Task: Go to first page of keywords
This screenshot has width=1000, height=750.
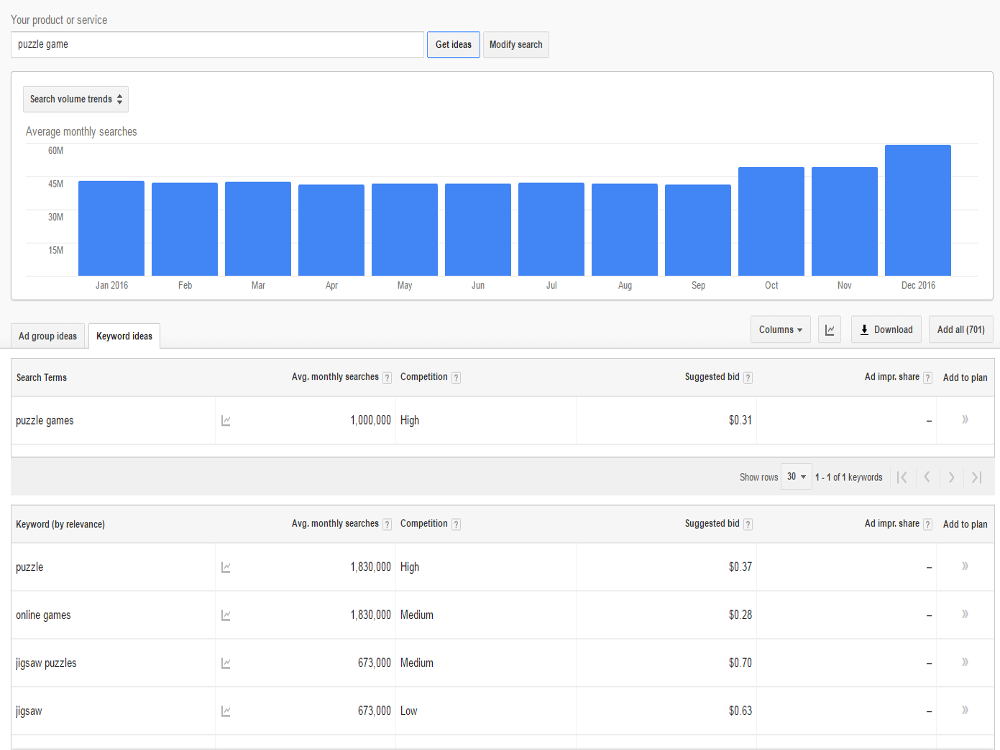Action: tap(902, 477)
